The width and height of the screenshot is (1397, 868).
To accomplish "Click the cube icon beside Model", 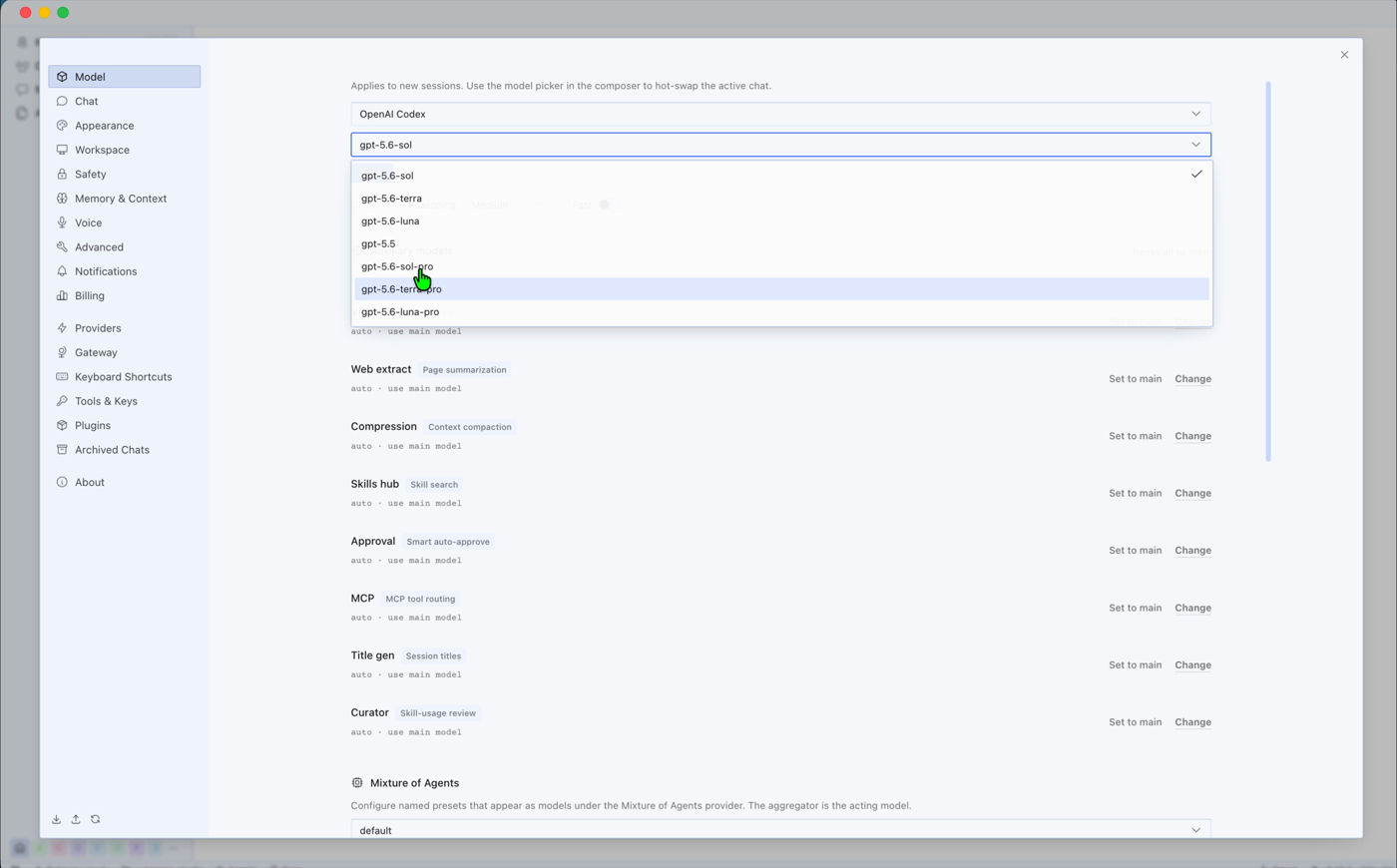I will 62,77.
